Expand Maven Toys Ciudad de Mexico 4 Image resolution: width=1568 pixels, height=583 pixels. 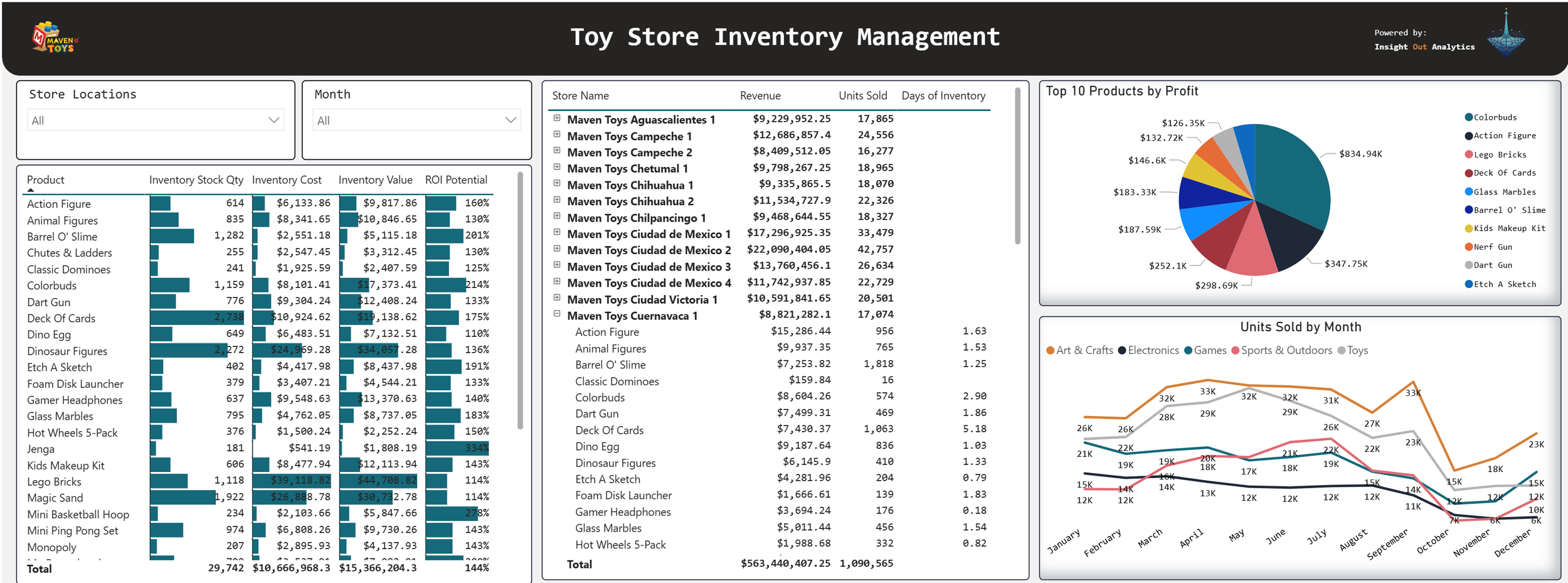coord(556,281)
